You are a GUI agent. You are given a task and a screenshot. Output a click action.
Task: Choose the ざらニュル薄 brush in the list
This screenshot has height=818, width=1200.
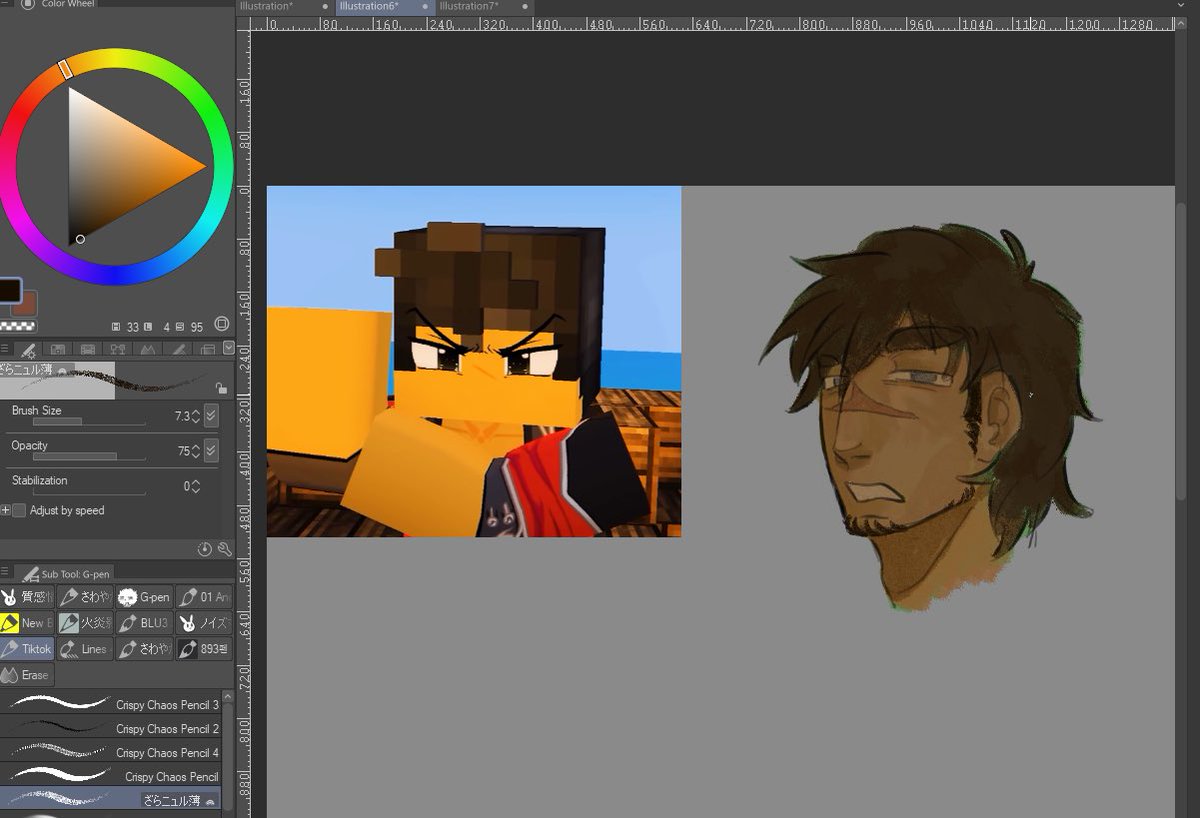(x=110, y=799)
